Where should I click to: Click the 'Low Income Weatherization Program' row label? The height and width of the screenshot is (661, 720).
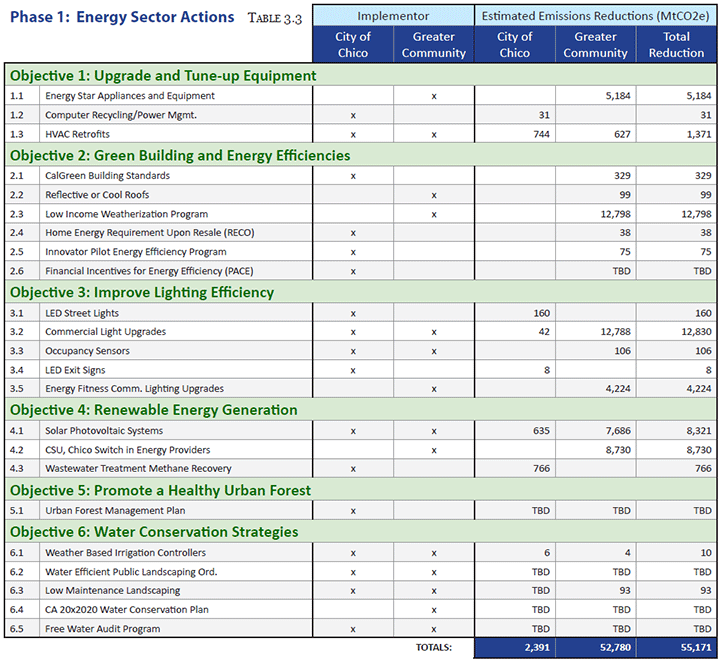tap(127, 214)
